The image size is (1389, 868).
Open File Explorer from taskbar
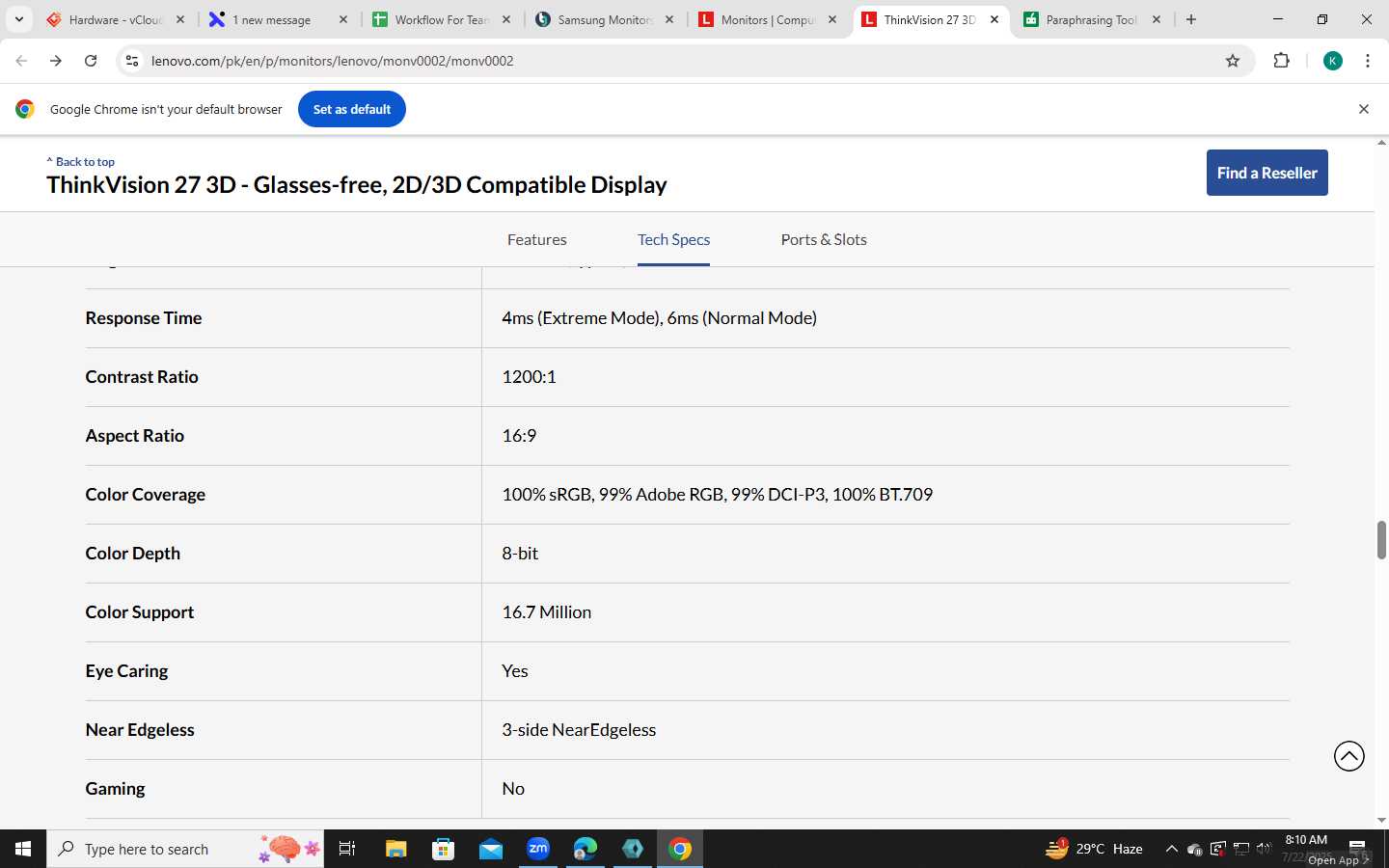(396, 849)
